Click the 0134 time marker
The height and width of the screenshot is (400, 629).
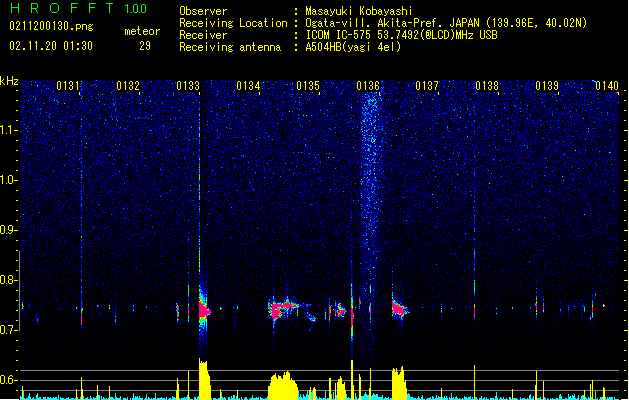tap(248, 86)
